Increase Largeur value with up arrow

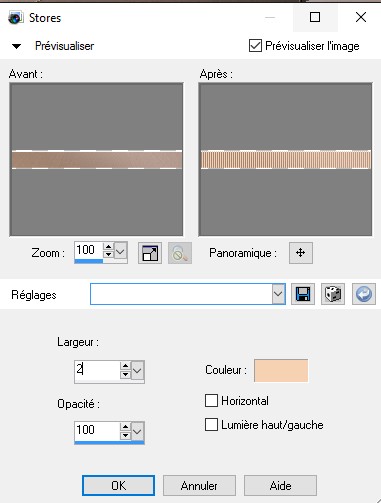[x=125, y=366]
